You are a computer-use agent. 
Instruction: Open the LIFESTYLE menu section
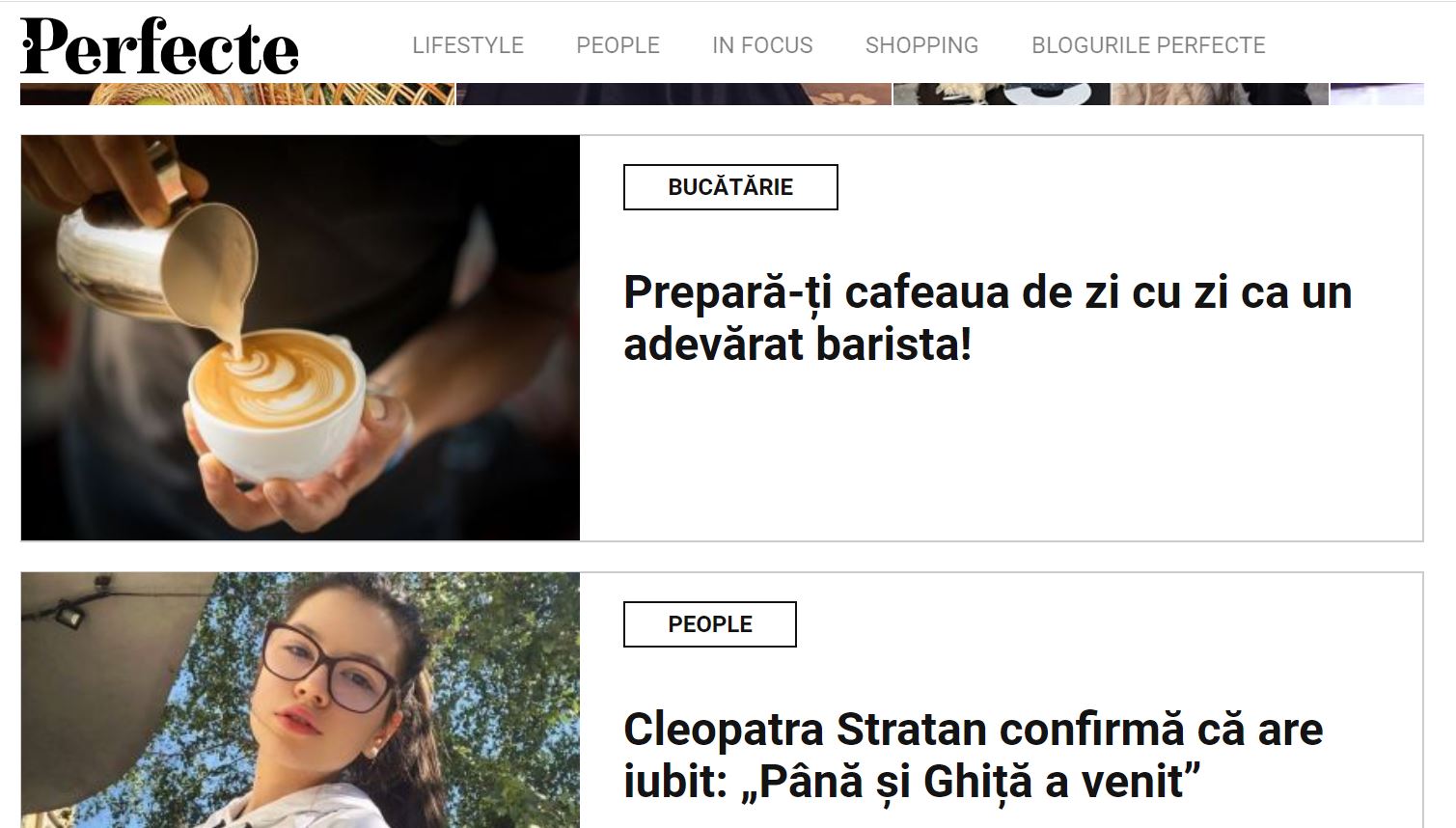pos(468,45)
